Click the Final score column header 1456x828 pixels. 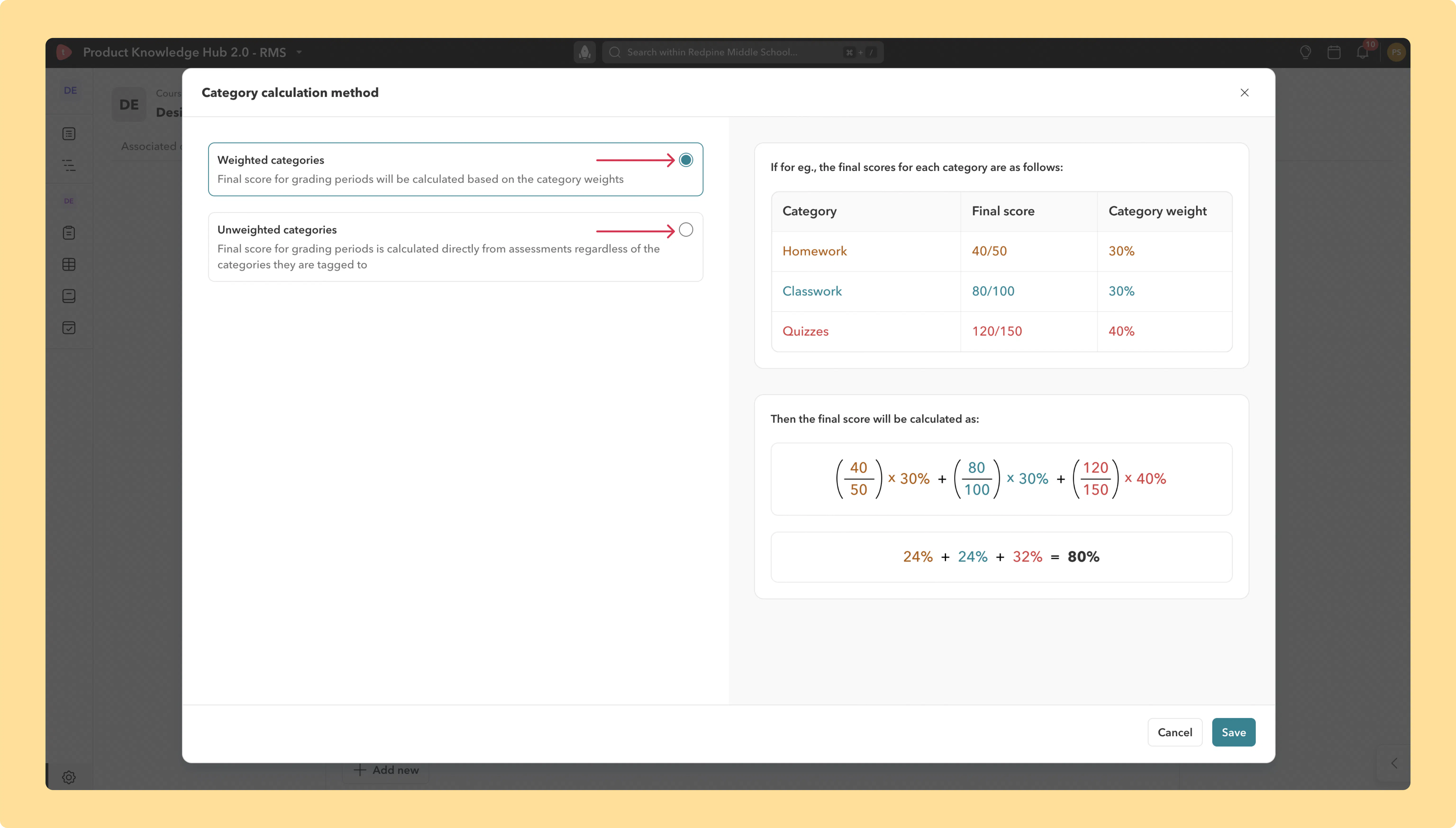[x=1029, y=212]
